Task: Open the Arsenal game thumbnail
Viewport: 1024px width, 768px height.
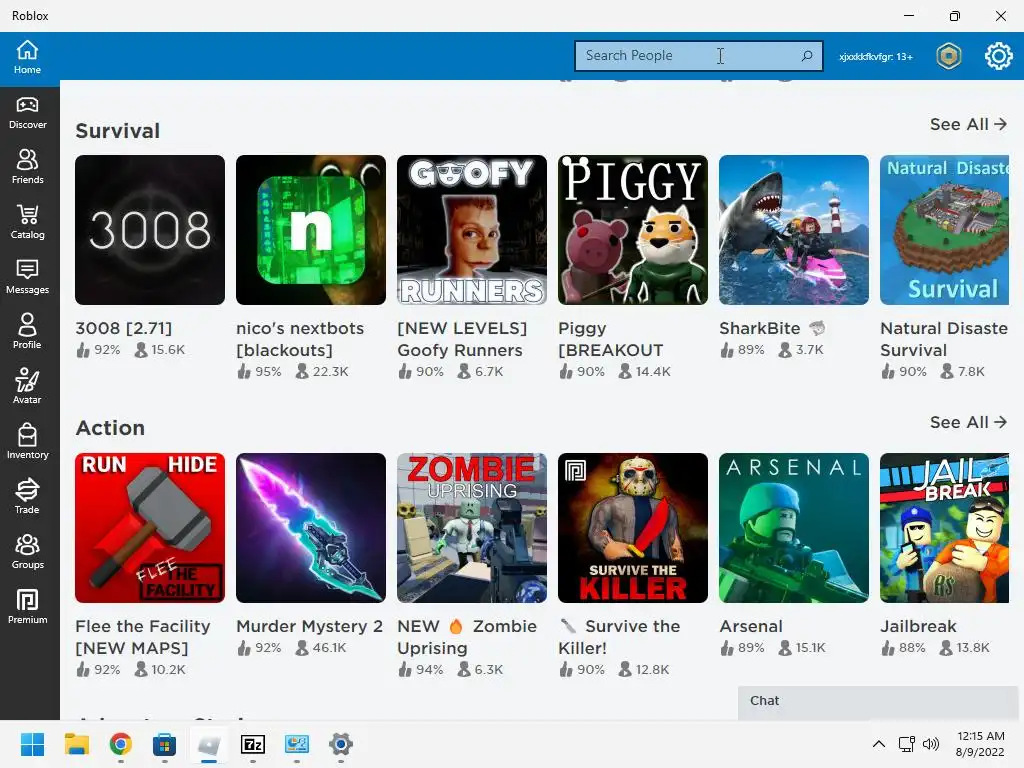Action: click(x=793, y=528)
